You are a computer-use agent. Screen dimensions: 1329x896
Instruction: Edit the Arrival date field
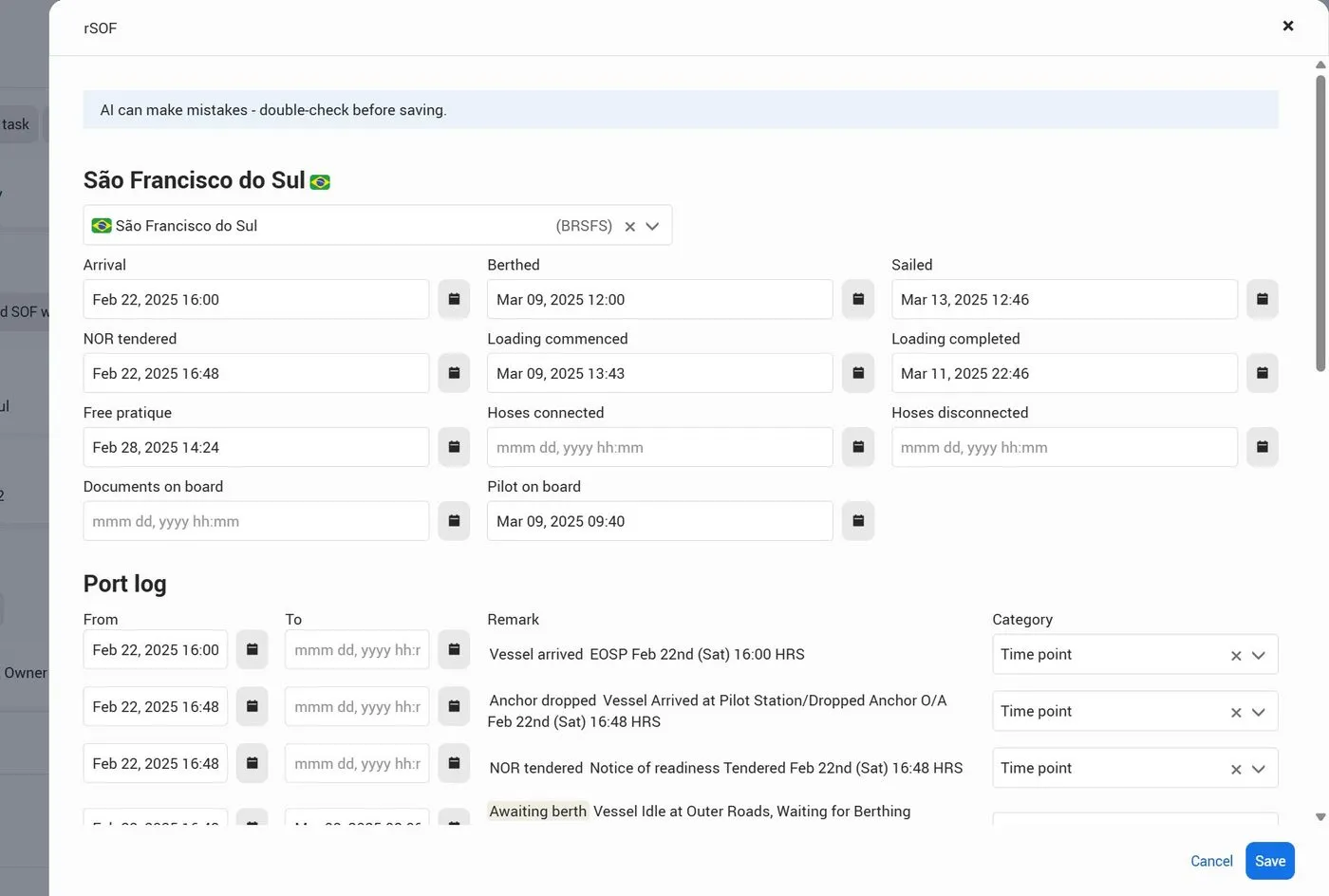(256, 299)
